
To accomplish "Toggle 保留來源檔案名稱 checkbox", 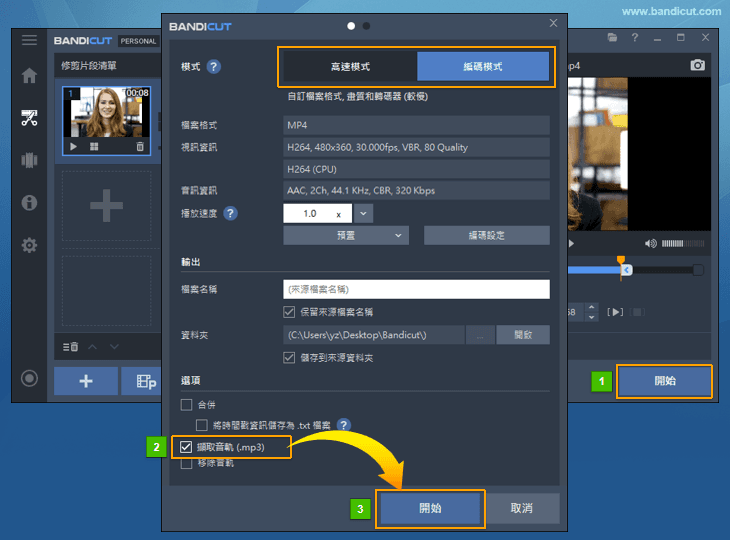I will pos(289,312).
